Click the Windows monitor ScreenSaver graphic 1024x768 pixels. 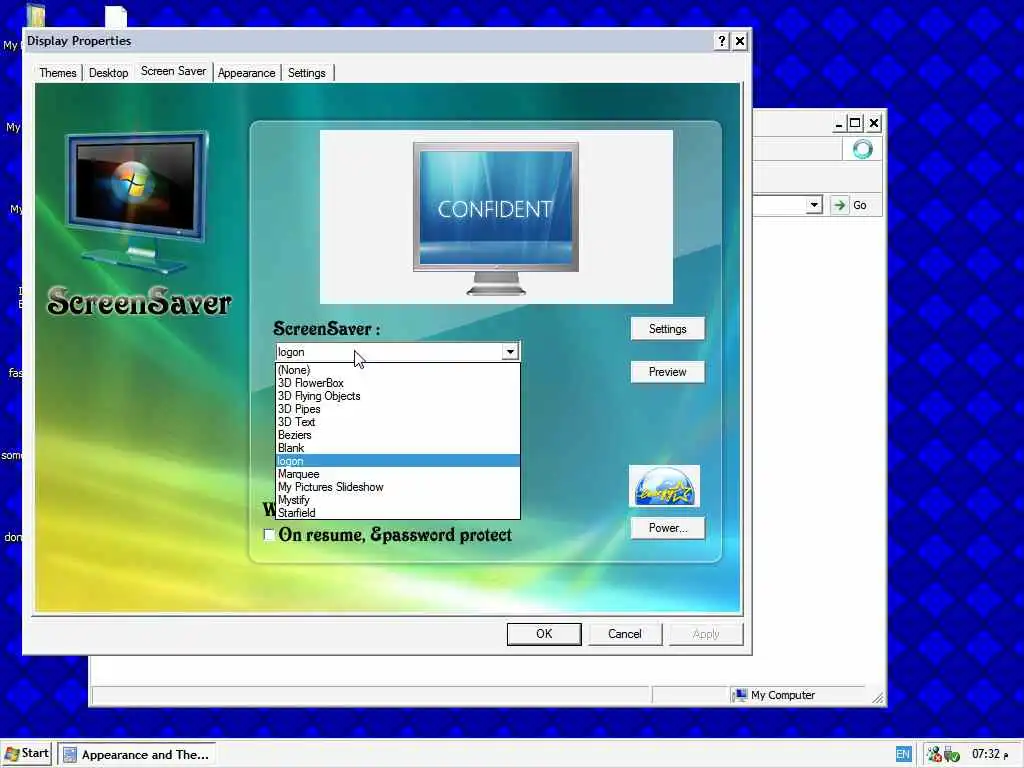[x=136, y=201]
